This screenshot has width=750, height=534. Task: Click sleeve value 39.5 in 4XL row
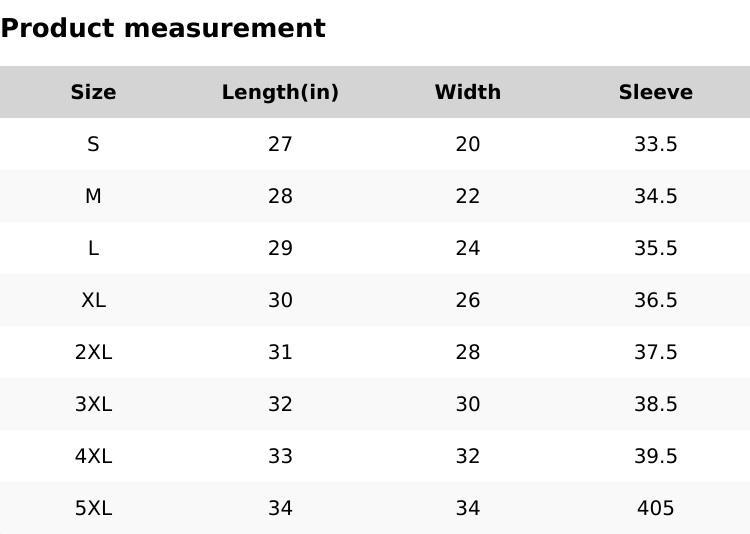[x=655, y=456]
